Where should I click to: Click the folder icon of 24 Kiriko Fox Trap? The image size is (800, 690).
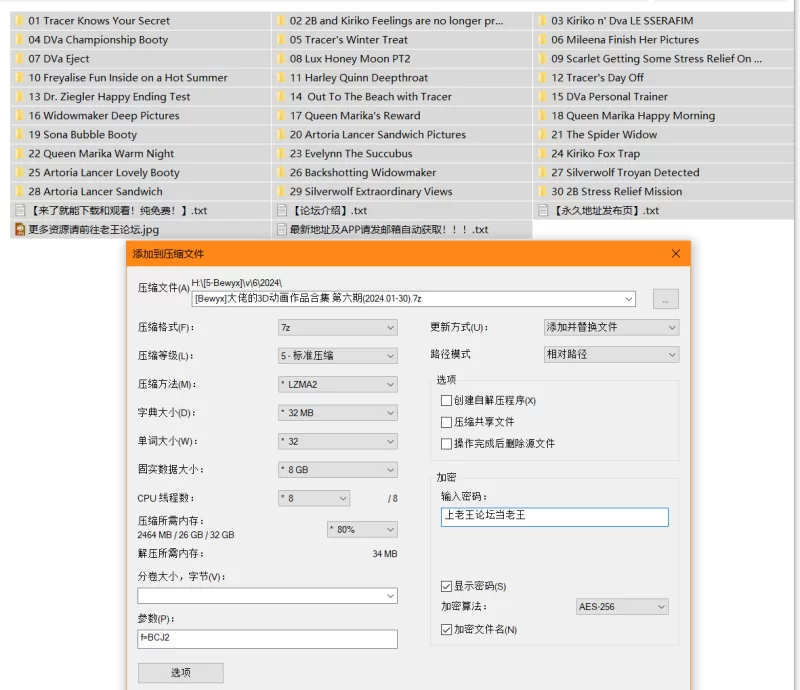coord(543,154)
